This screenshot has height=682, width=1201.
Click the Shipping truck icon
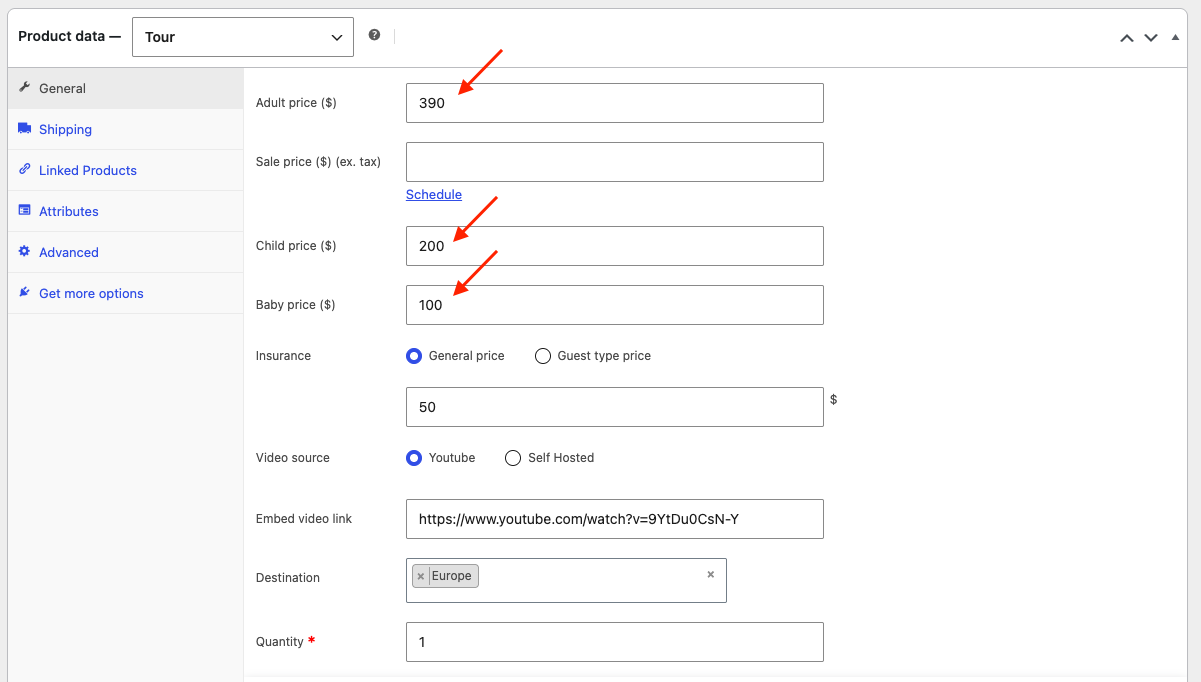tap(25, 128)
